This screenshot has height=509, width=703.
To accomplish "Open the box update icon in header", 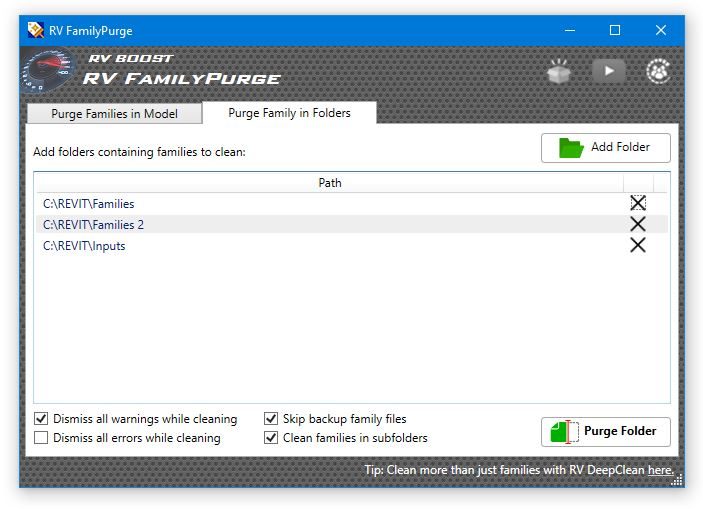I will tap(559, 71).
